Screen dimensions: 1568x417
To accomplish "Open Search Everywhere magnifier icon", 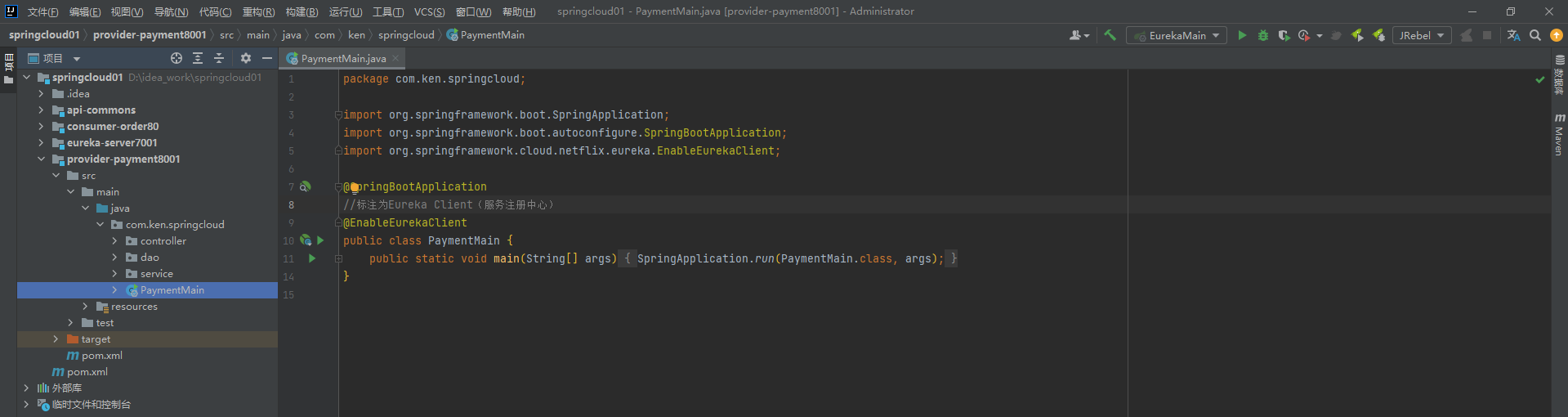I will 1535,35.
